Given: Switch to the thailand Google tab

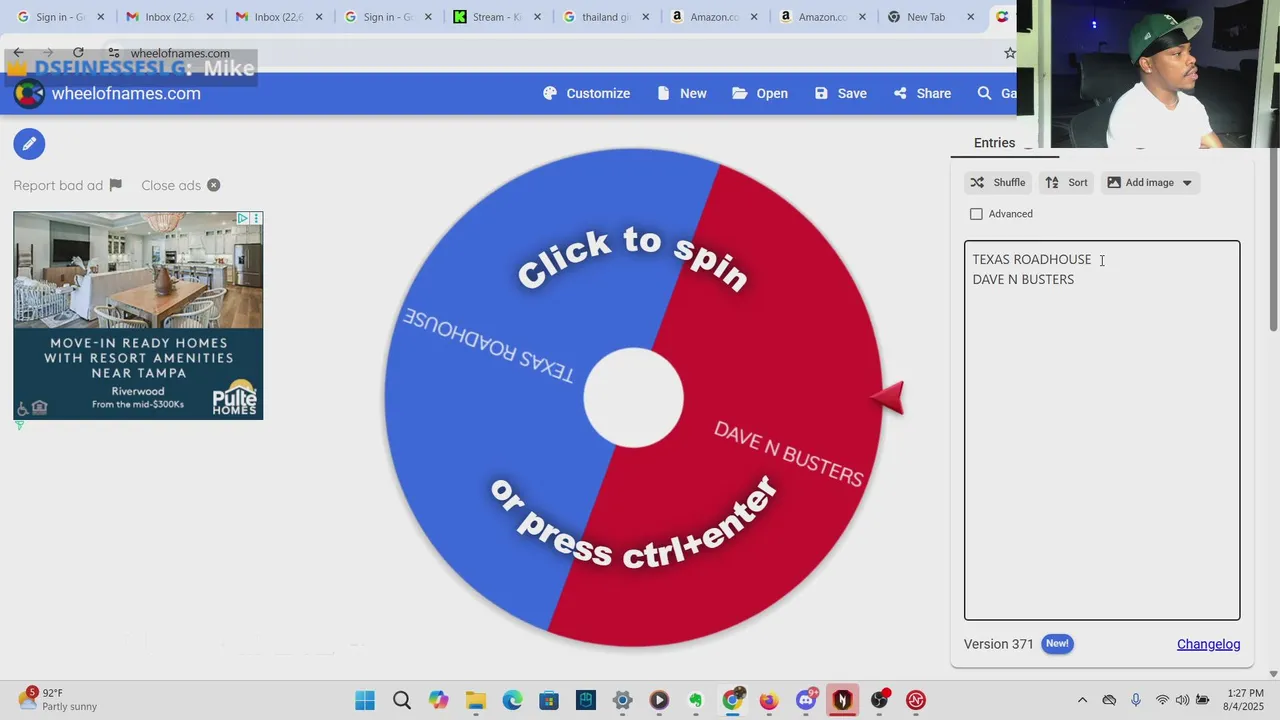Looking at the screenshot, I should pos(606,17).
